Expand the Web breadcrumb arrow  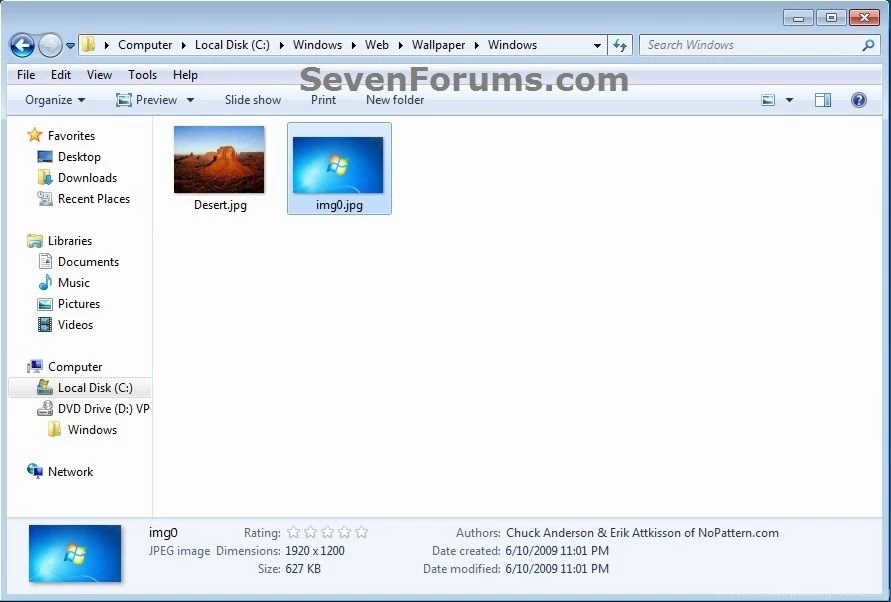click(400, 45)
